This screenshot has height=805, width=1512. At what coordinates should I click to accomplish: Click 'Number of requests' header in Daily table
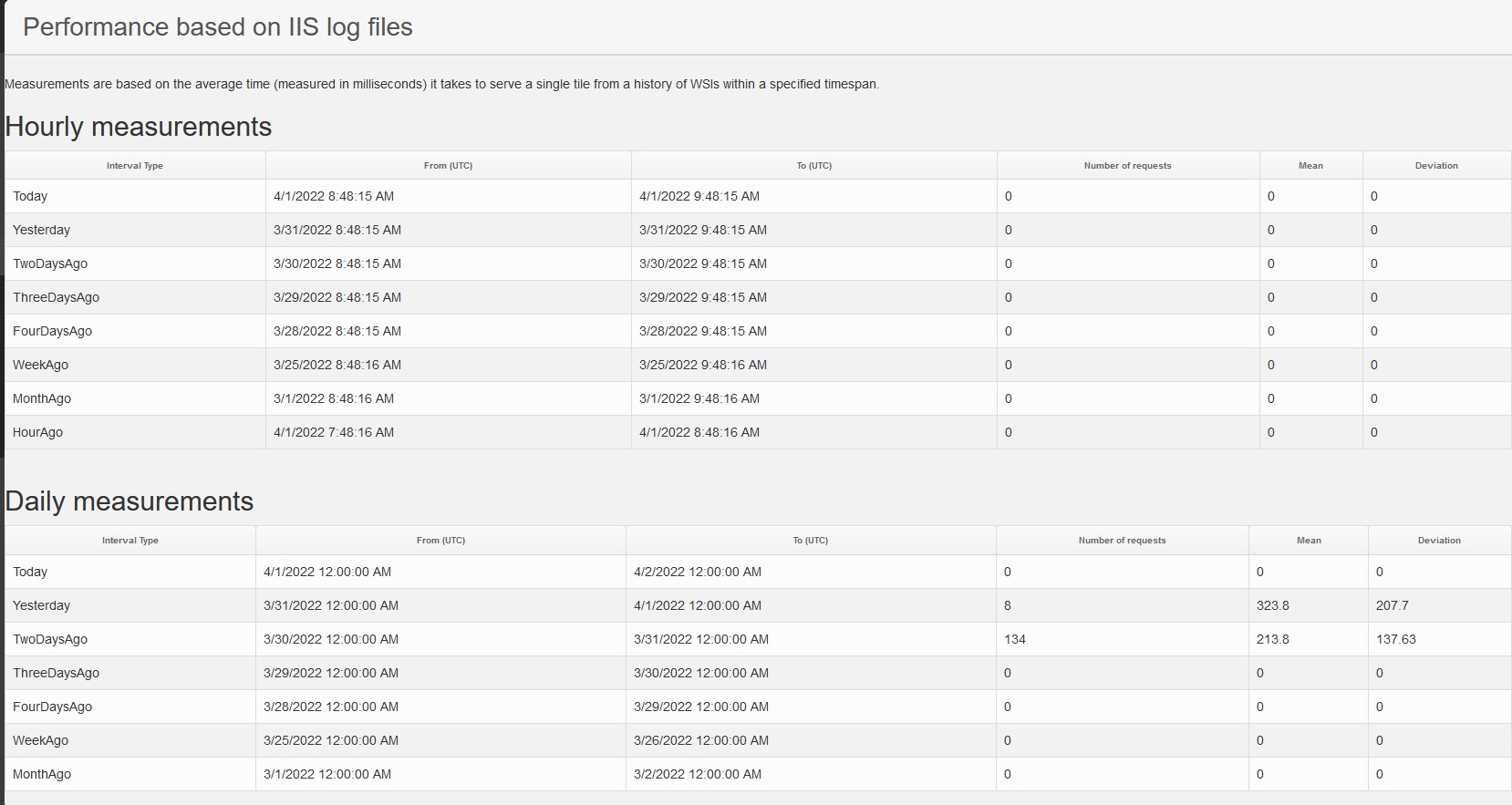1122,541
